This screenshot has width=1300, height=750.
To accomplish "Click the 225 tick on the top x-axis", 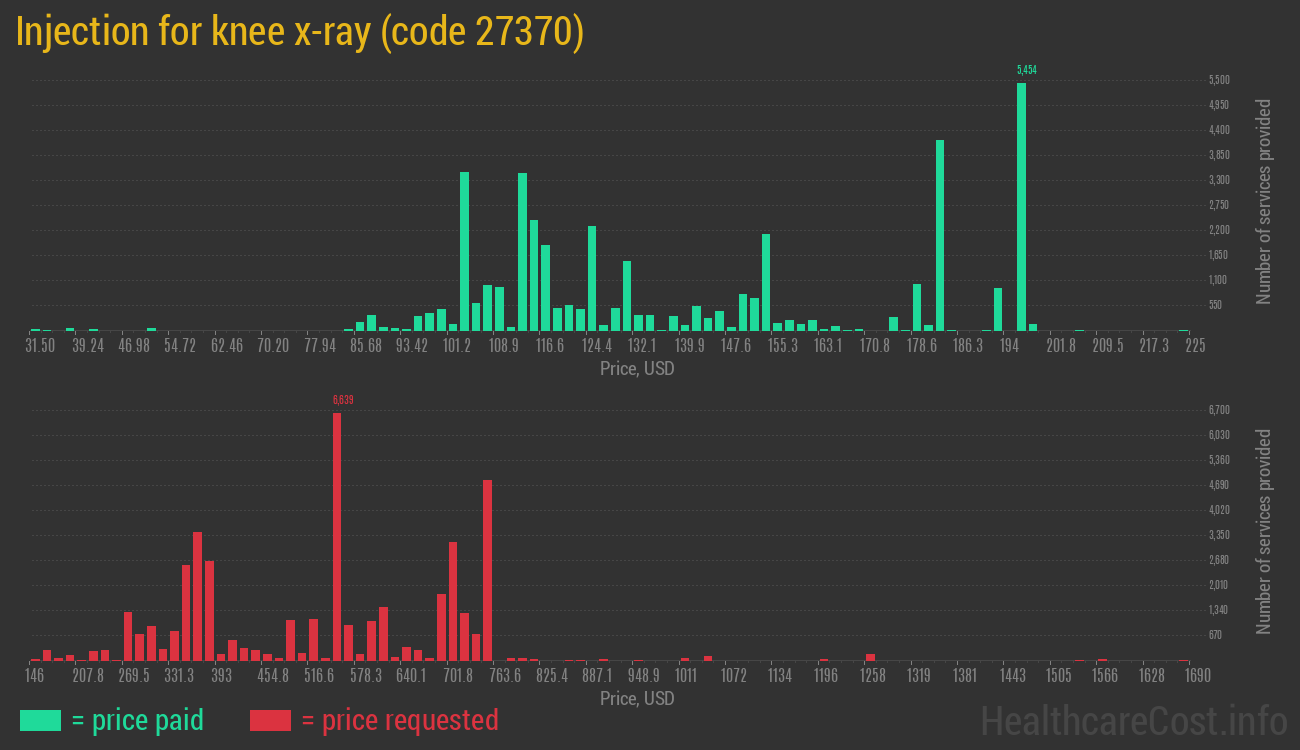I will click(x=1195, y=346).
